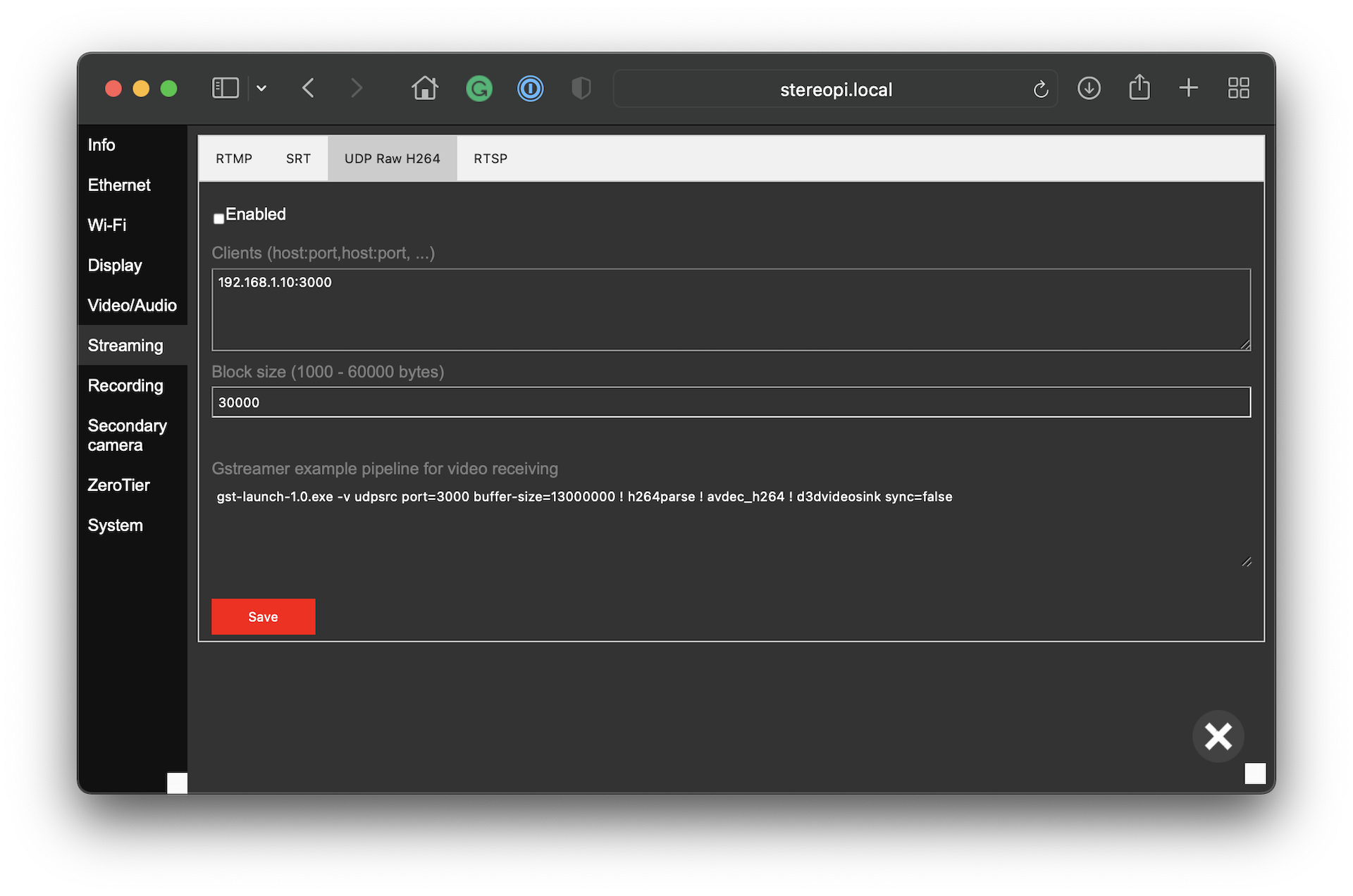Open the 1Password extension icon
1353x896 pixels.
530,89
